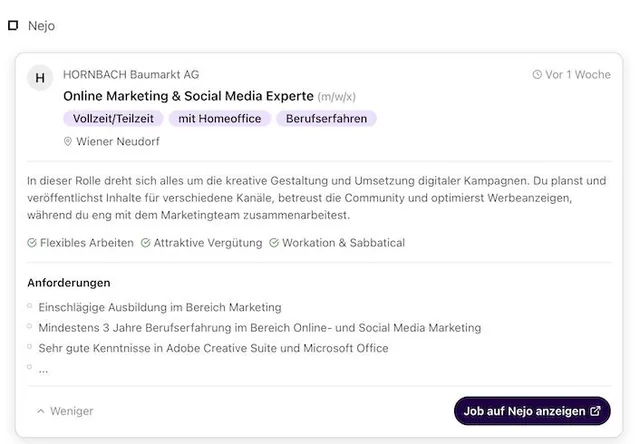This screenshot has width=640, height=444.
Task: Open the Online Marketing & Social Media Experte title
Action: point(188,96)
